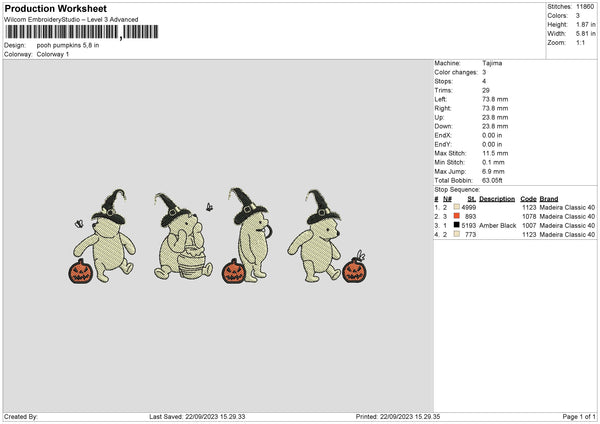600x424 pixels.
Task: Click the Production Worksheet title
Action: tap(56, 8)
